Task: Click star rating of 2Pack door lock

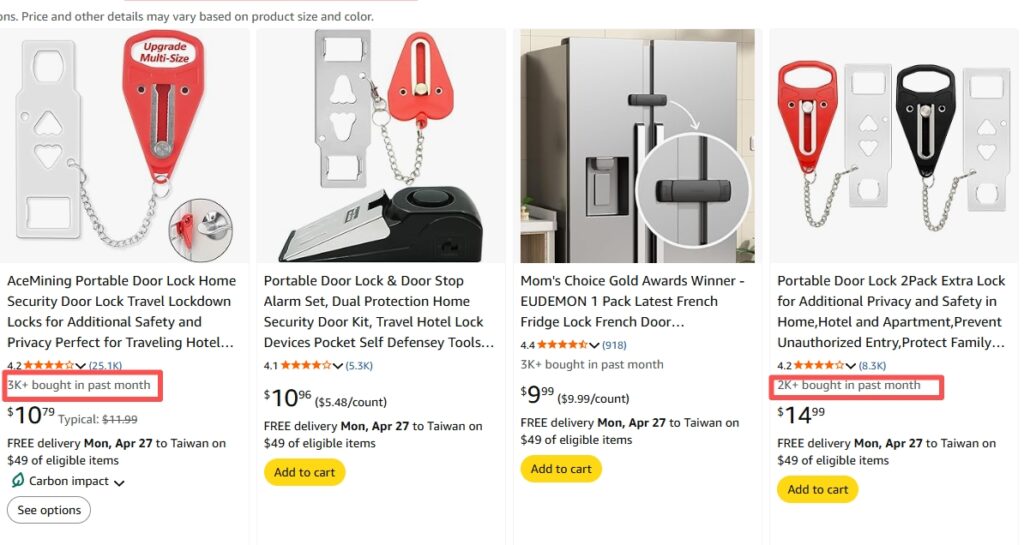Action: point(820,366)
